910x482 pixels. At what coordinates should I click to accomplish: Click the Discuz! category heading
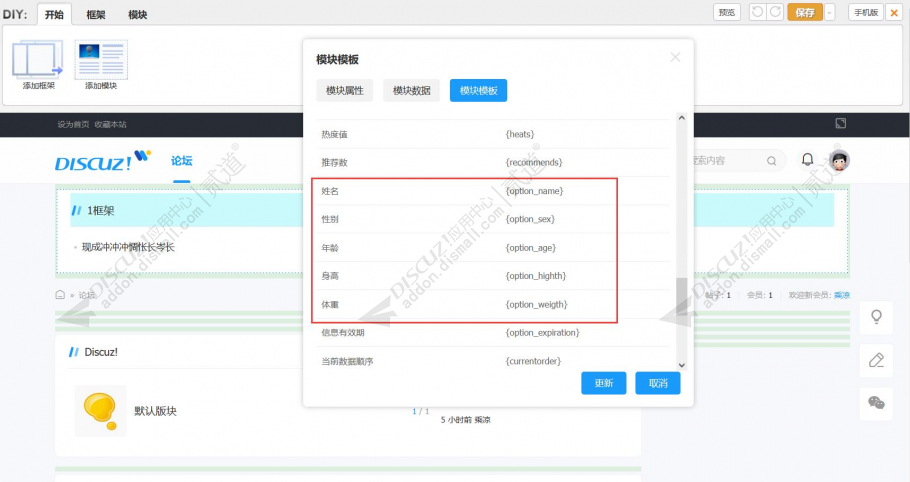point(101,352)
